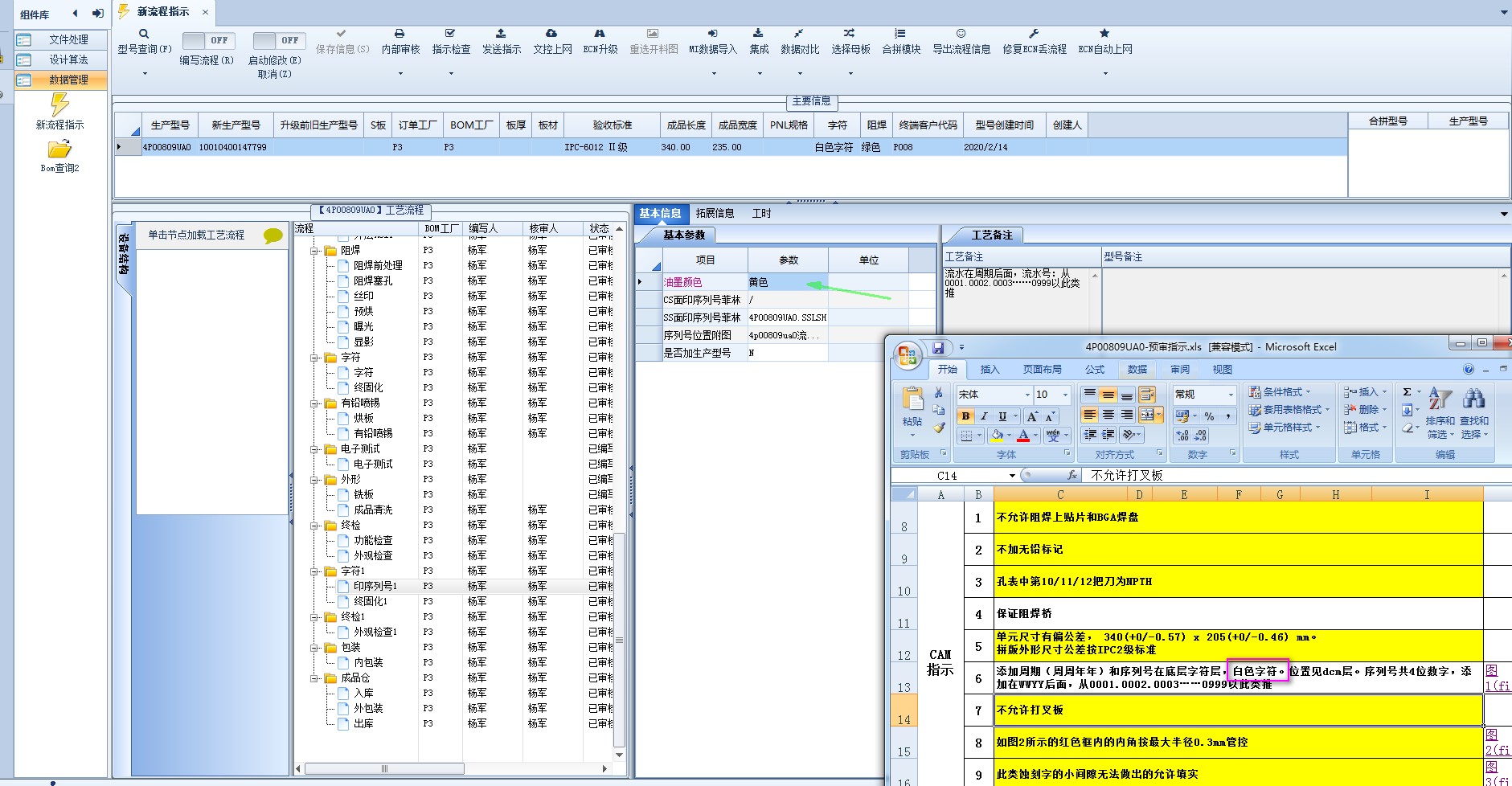Collapse the 有铅喷锡 tree folder

pos(314,403)
